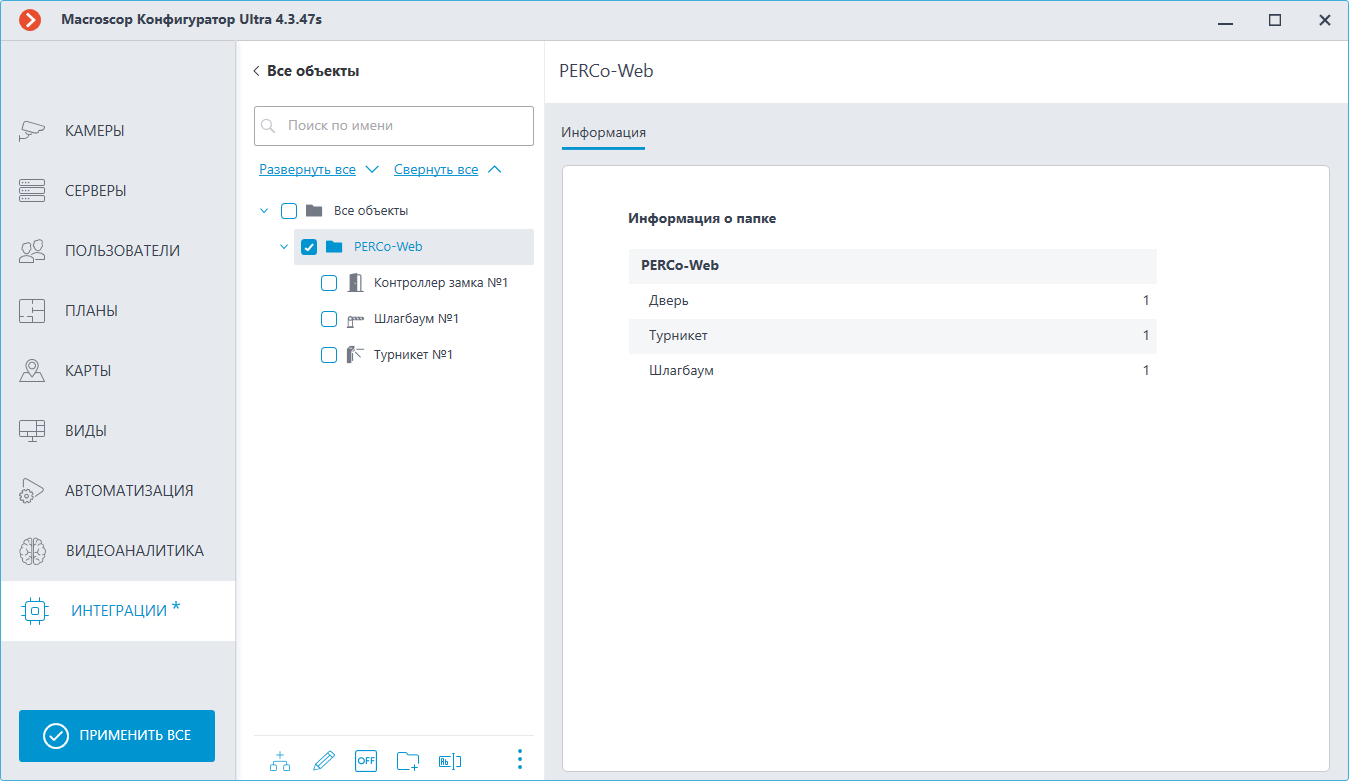
Task: Click the up chevron after Свернуть все
Action: 494,170
